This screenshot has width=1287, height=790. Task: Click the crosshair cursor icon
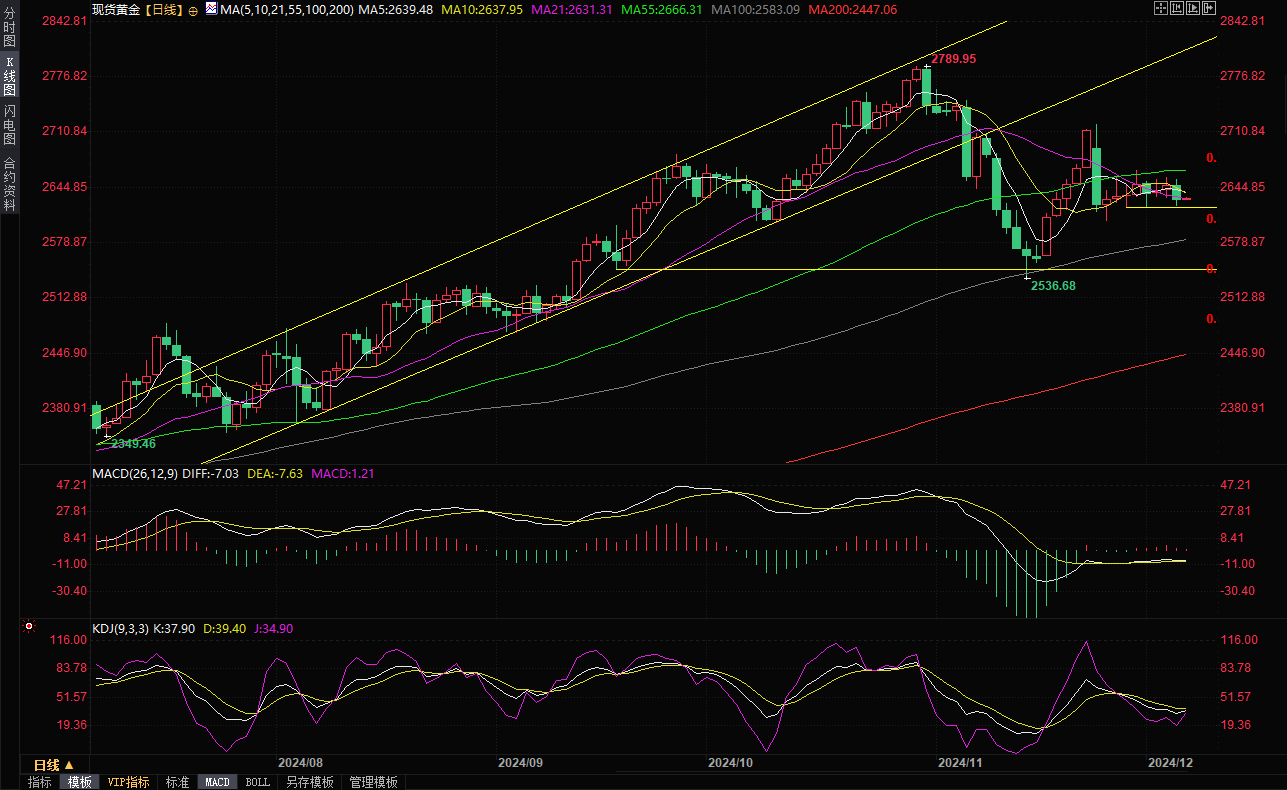coord(1161,8)
